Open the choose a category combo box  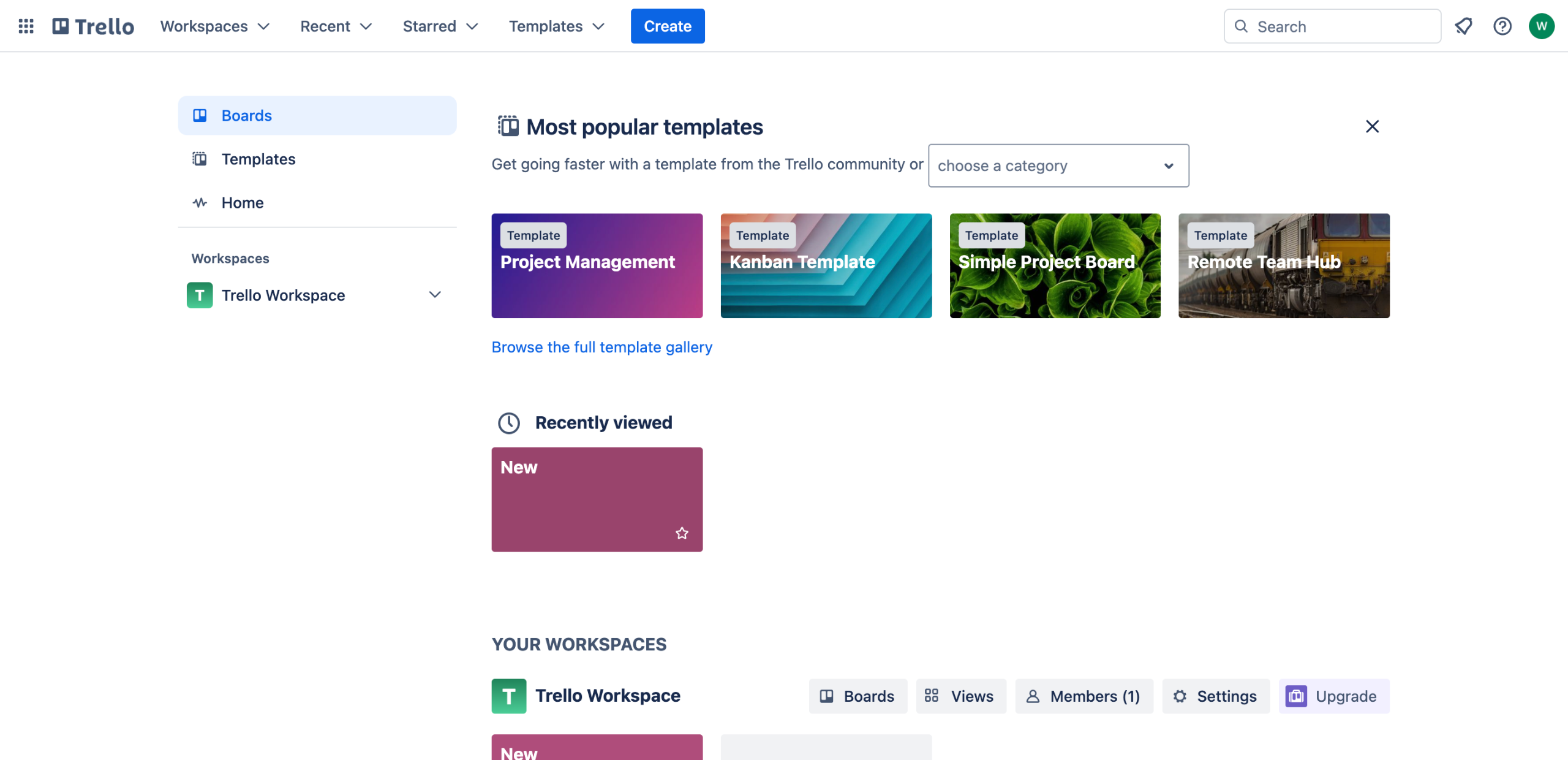coord(1058,165)
